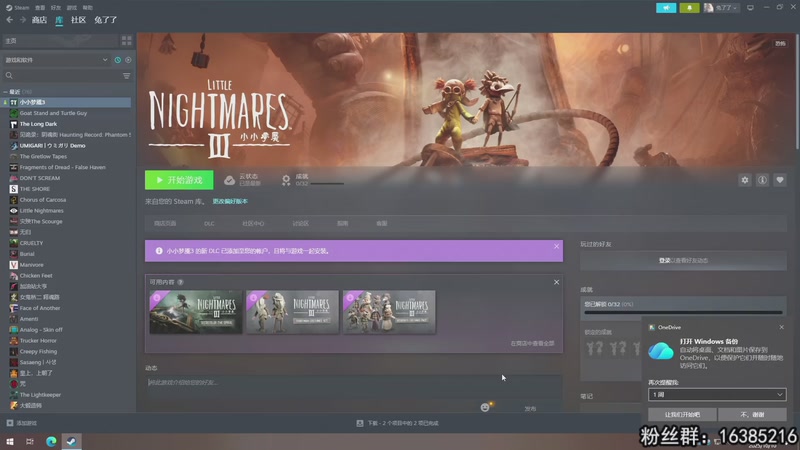The width and height of the screenshot is (800, 450).
Task: Click the 更改偏好版本 link
Action: (x=230, y=202)
